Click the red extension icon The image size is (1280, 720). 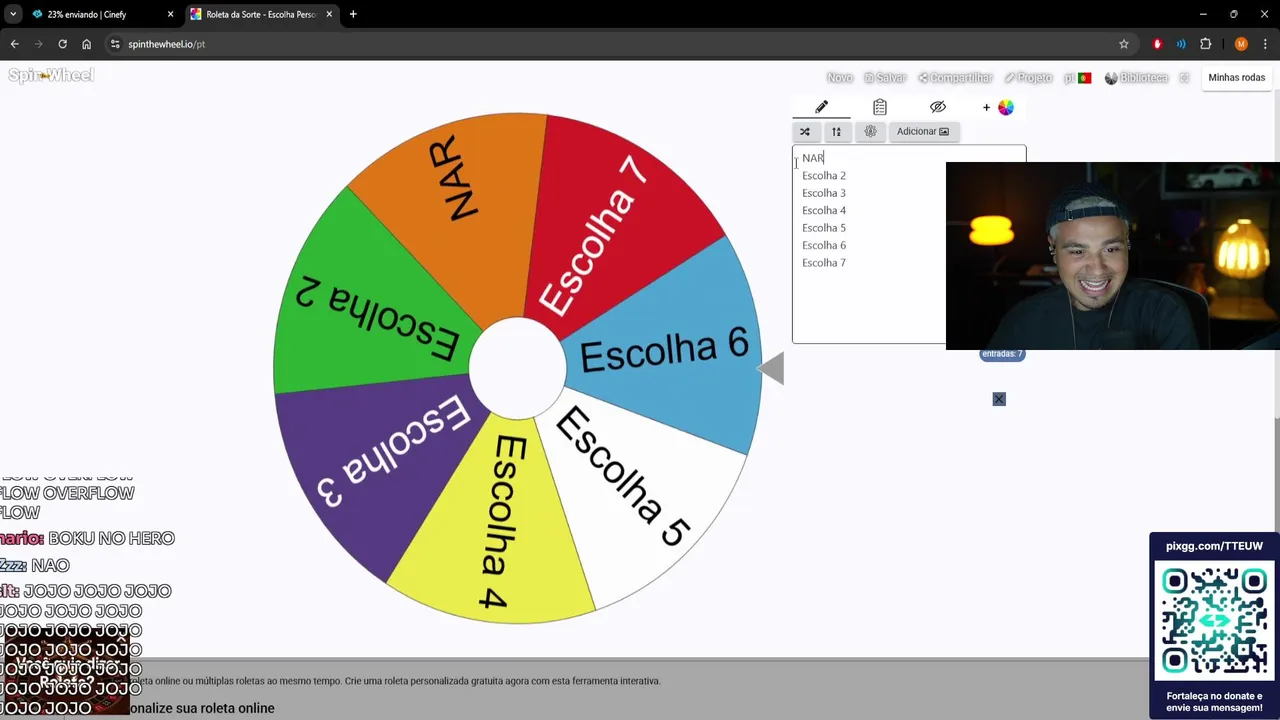coord(1157,44)
